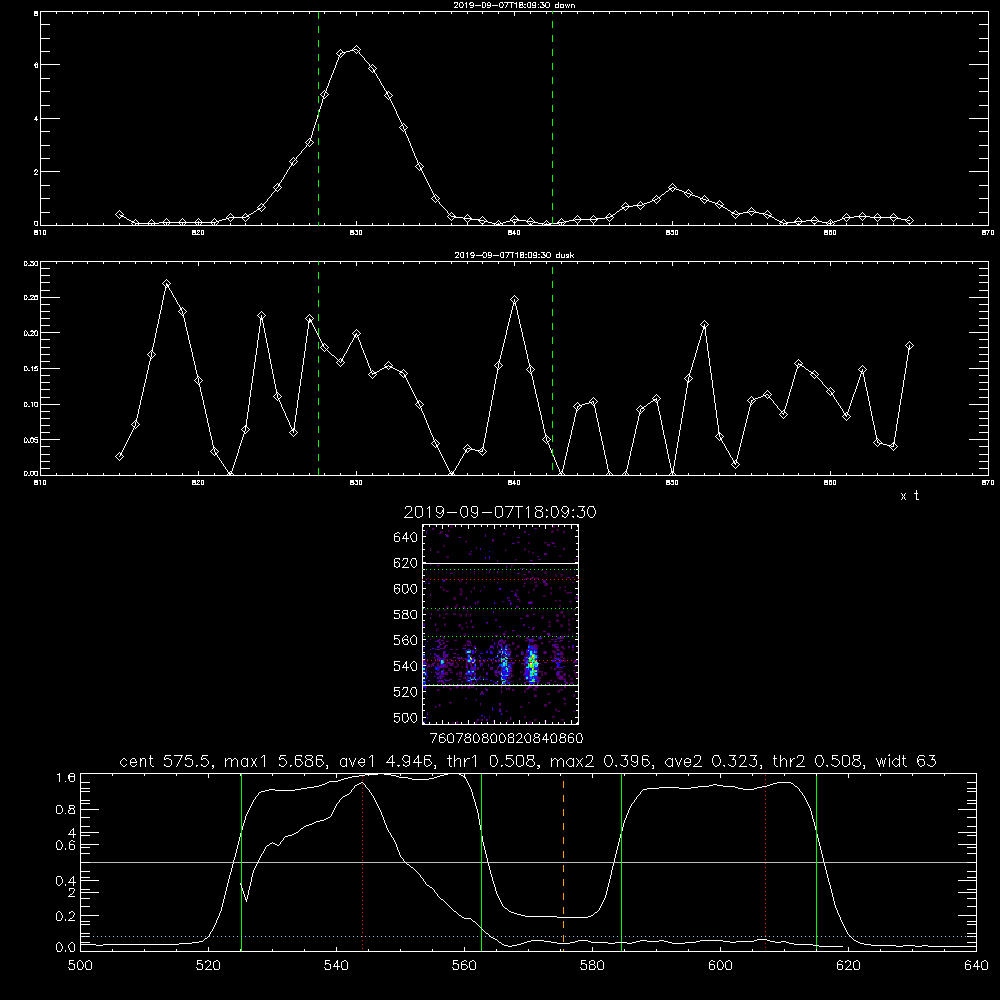Screen dimensions: 1000x1000
Task: Click the '0.8' label on bottom plot y-axis
Action: pos(66,809)
